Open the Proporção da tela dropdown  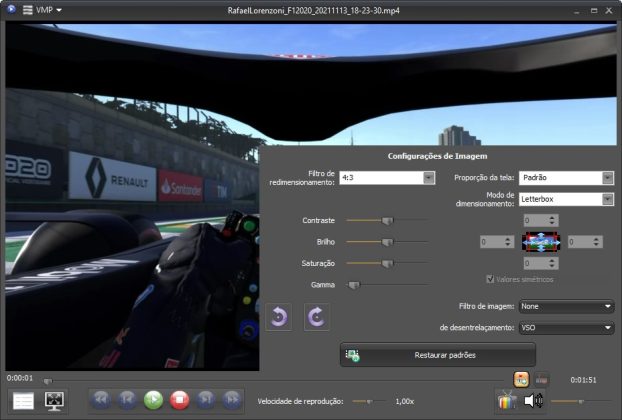(607, 178)
